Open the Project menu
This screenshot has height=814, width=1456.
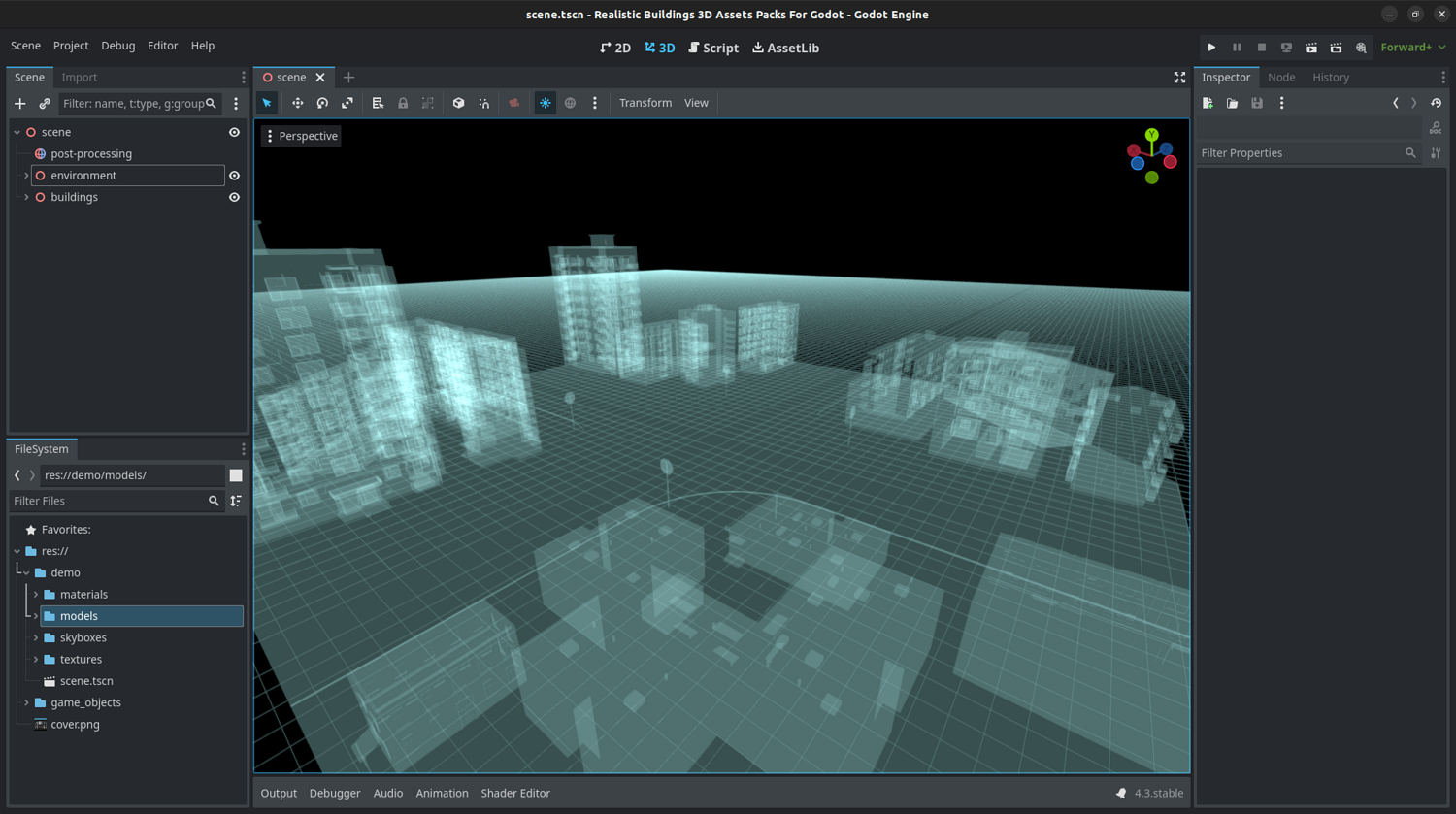71,46
